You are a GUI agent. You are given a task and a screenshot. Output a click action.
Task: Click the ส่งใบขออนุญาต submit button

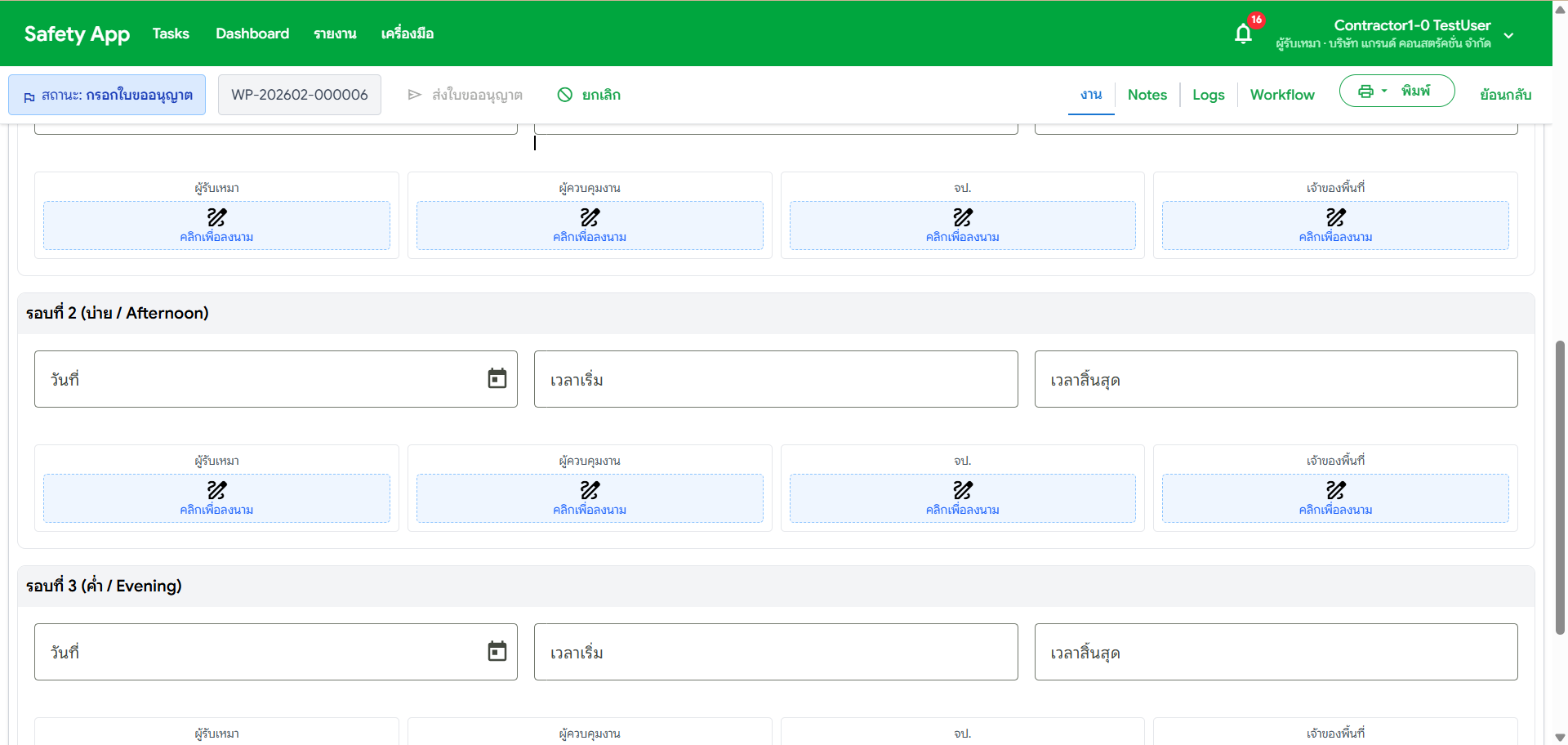465,95
